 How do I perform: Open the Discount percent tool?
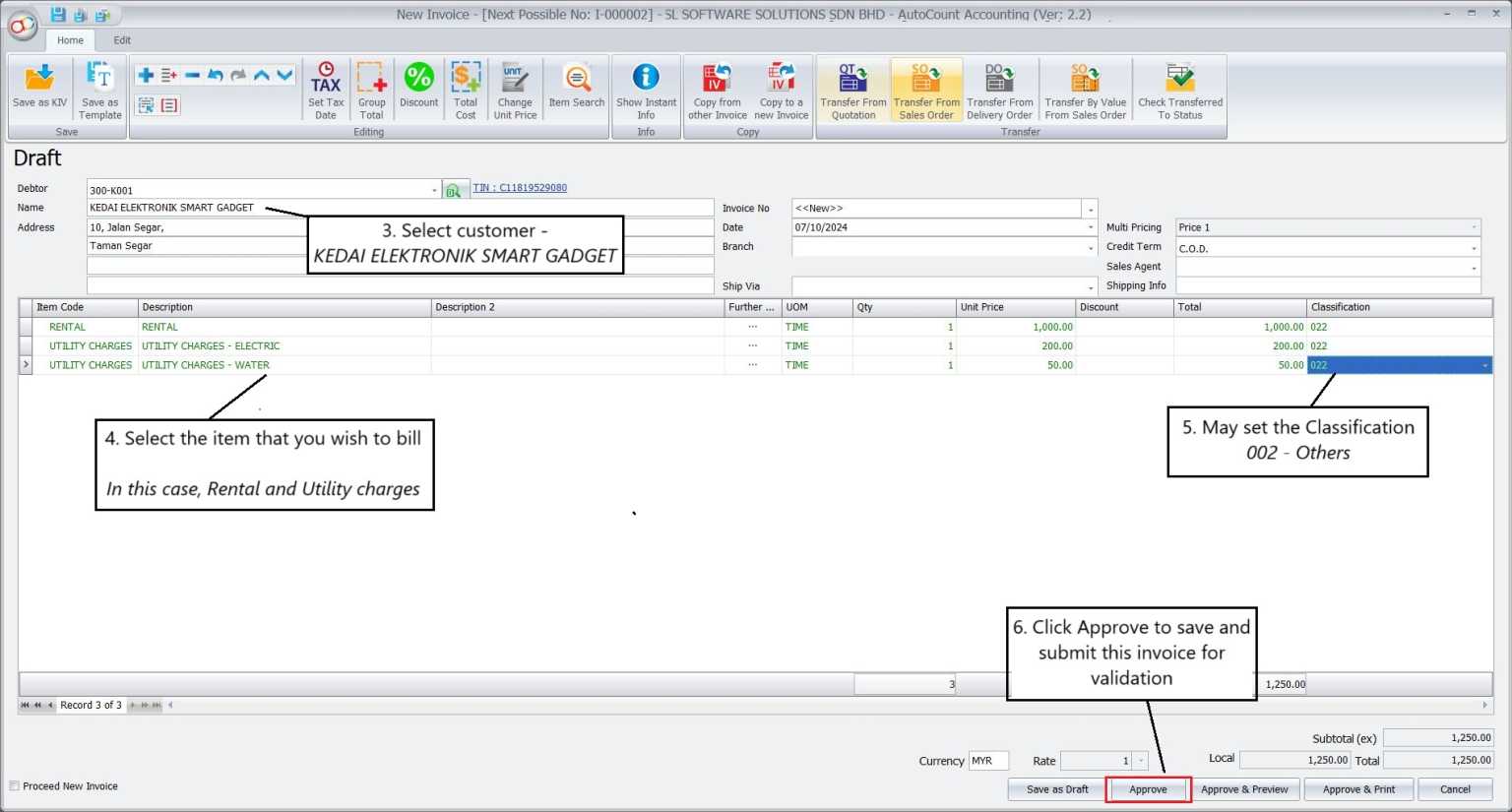418,86
